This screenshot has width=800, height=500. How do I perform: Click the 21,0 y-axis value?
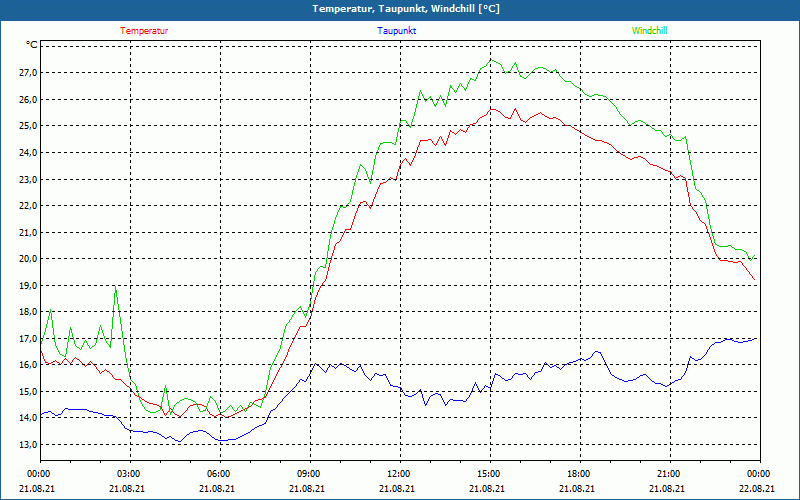point(28,232)
